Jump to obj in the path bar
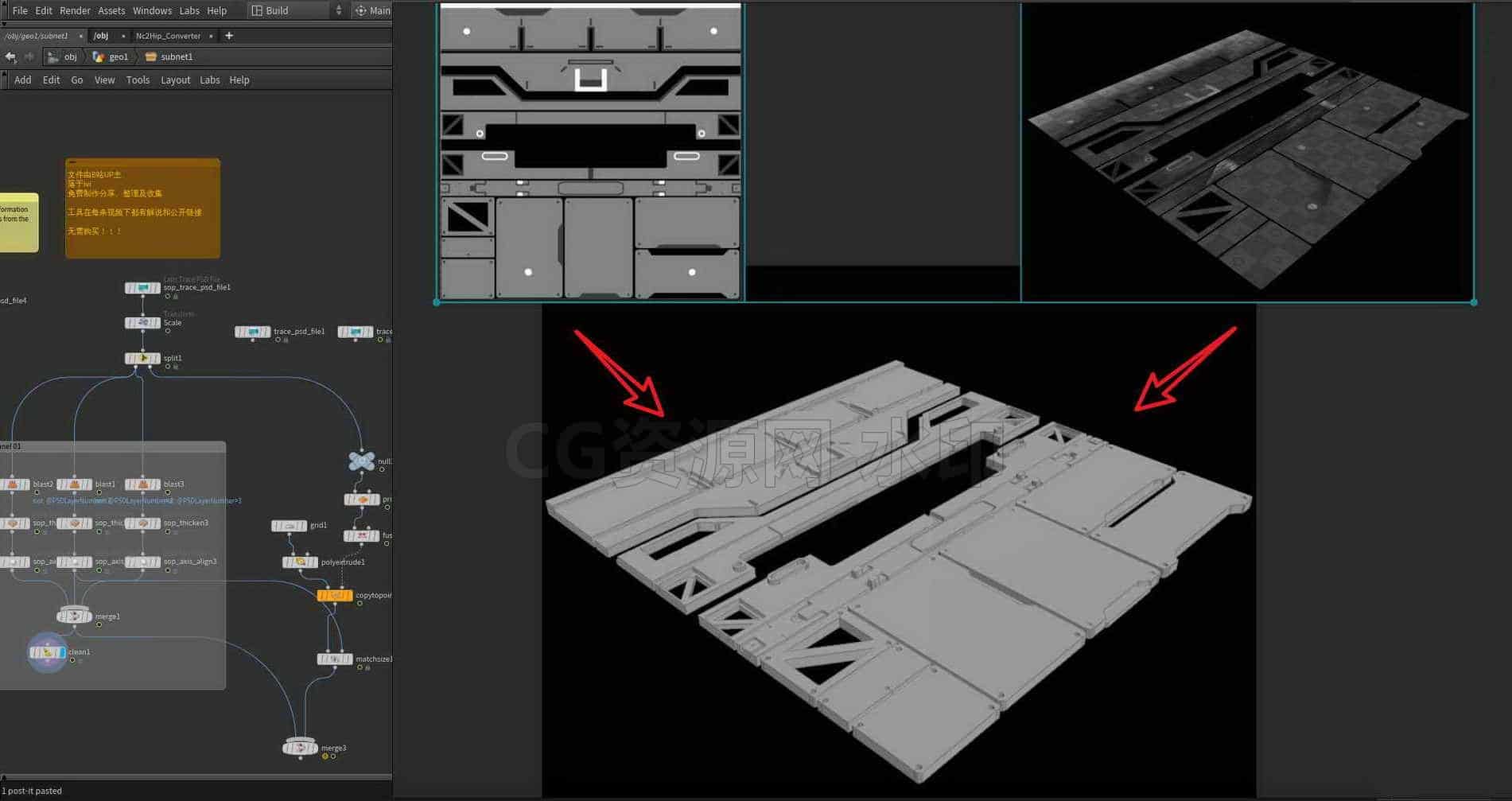 tap(63, 56)
